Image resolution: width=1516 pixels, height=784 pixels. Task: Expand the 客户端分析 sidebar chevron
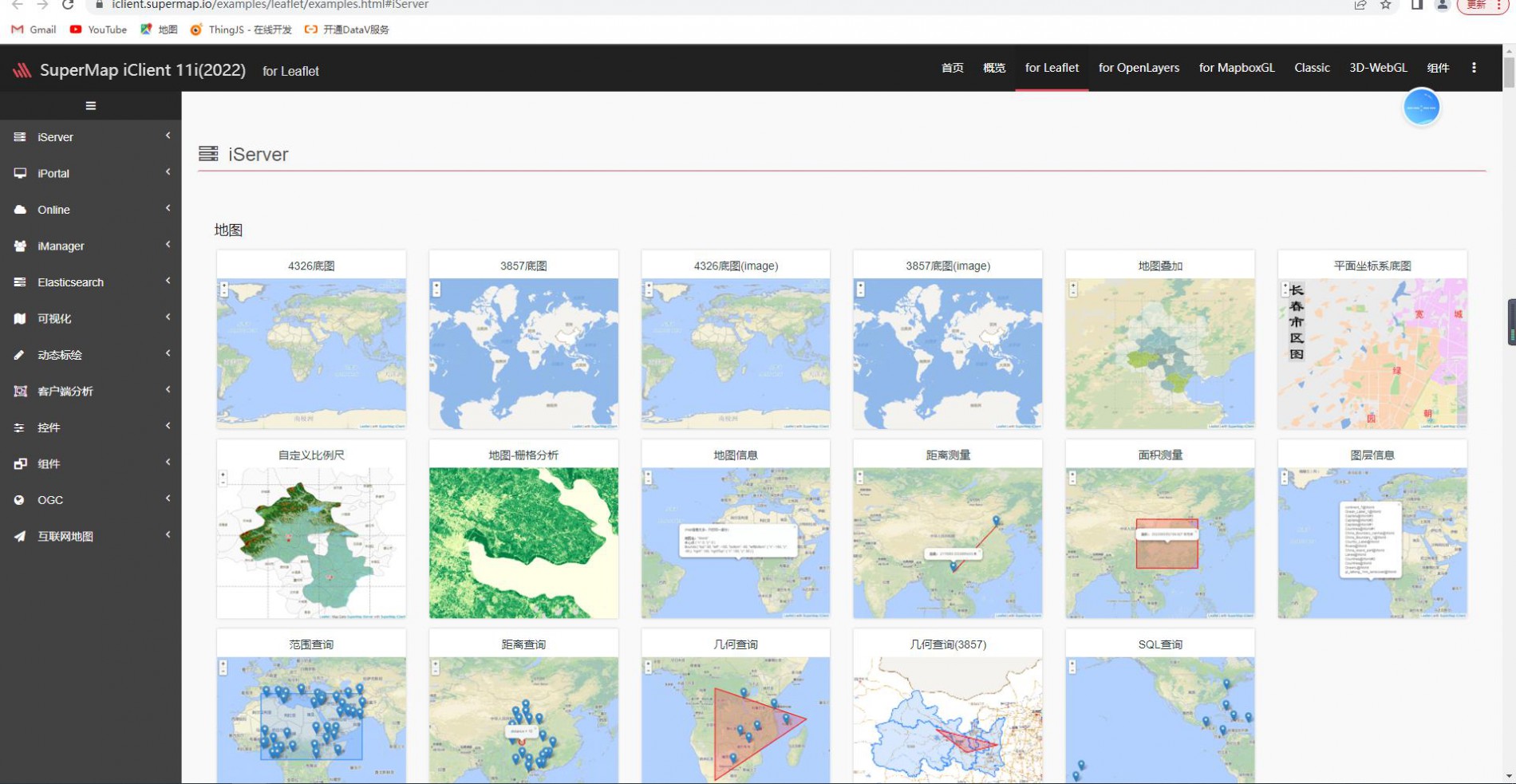click(x=168, y=390)
